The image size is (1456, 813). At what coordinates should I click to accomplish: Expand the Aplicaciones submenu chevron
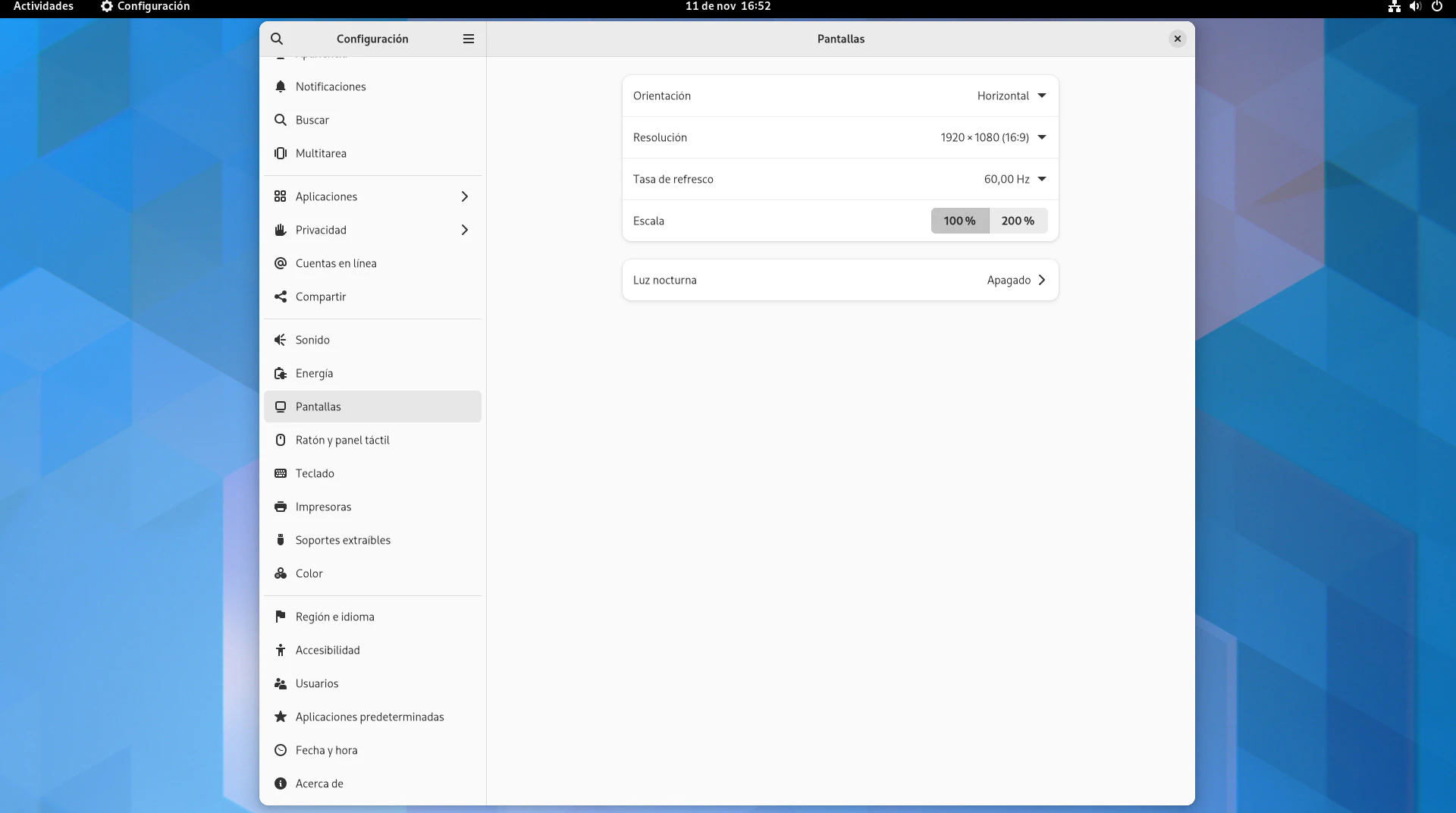pyautogui.click(x=465, y=196)
